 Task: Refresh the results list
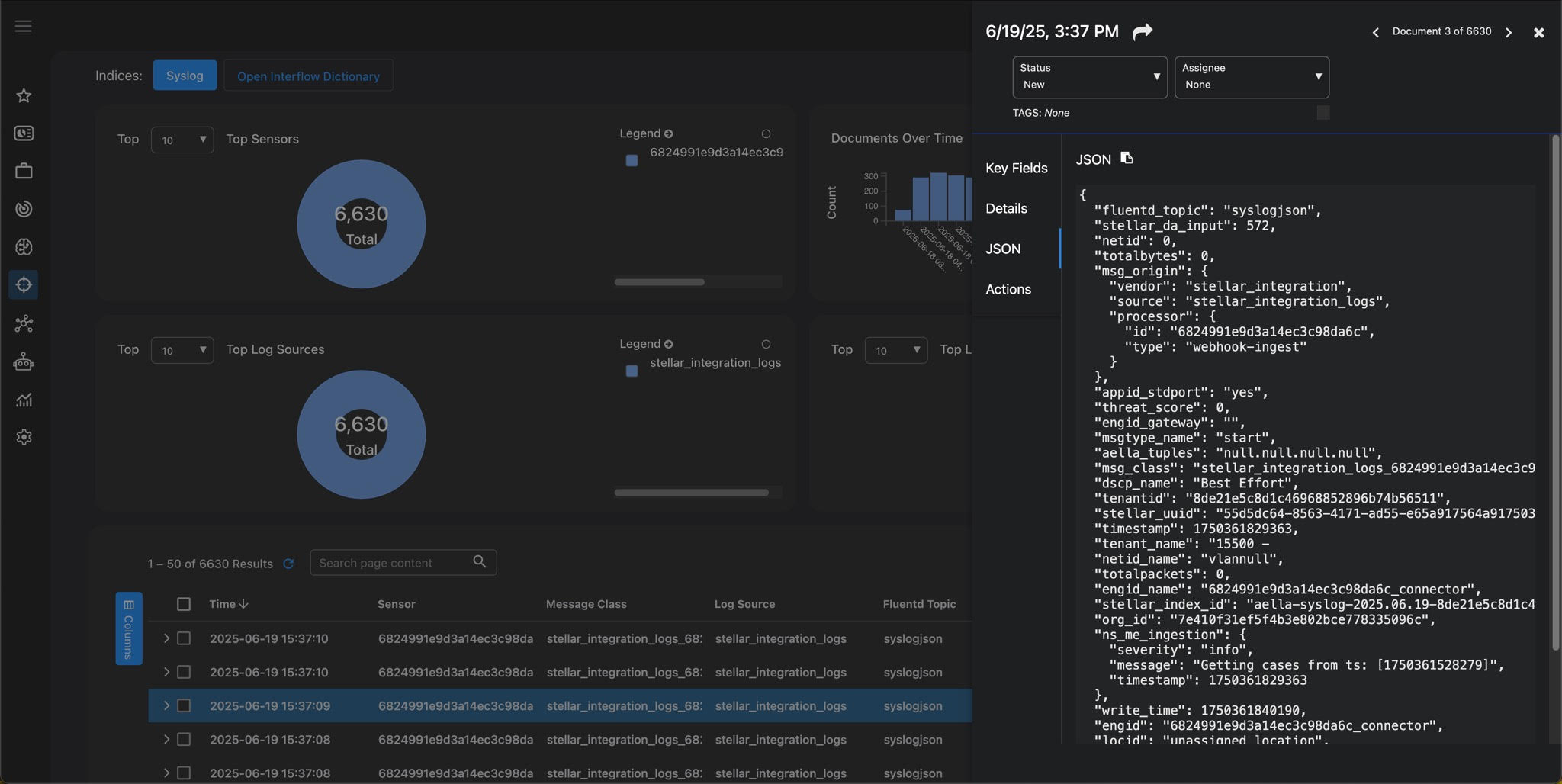pos(288,564)
